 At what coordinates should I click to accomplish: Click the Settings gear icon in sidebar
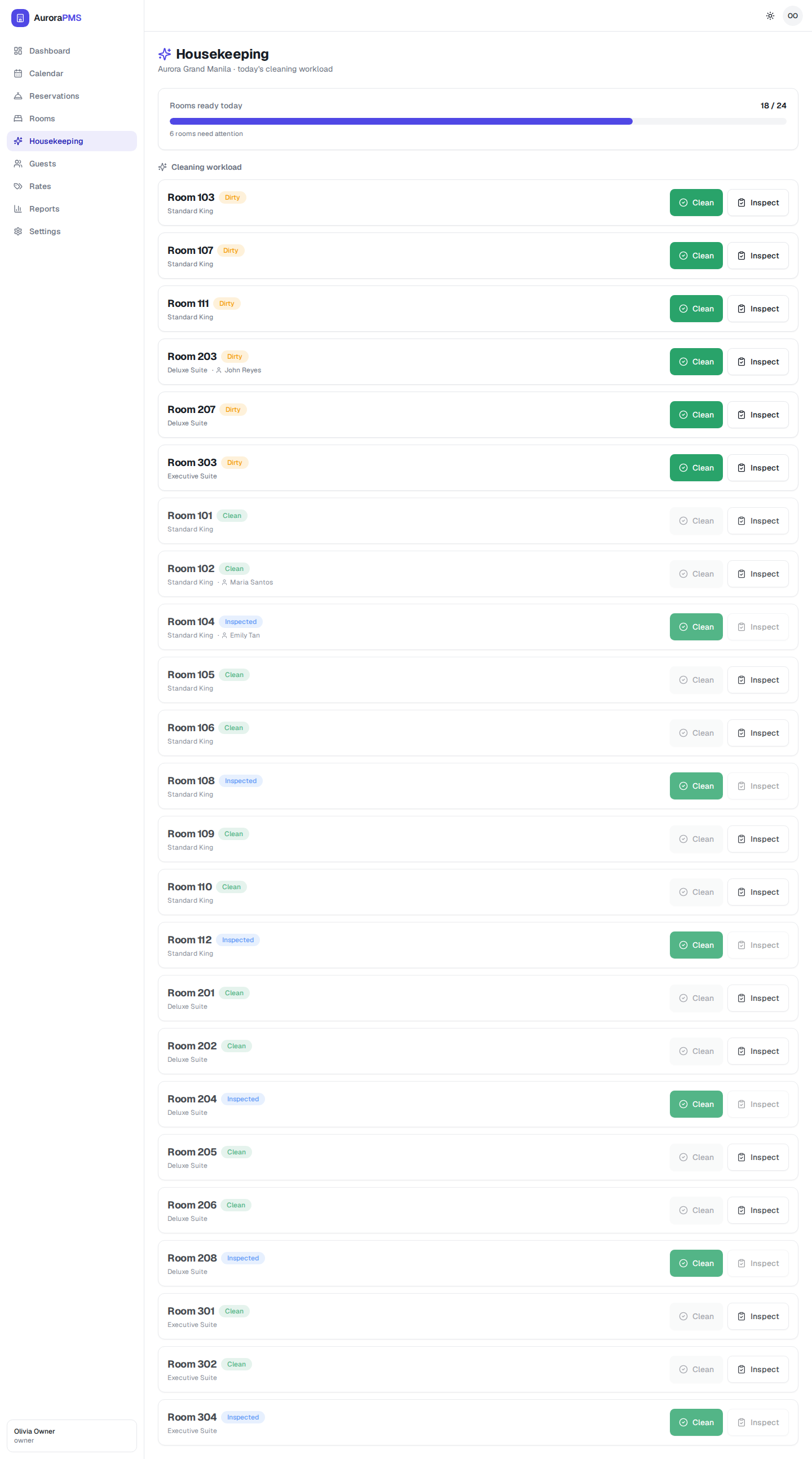(x=18, y=232)
